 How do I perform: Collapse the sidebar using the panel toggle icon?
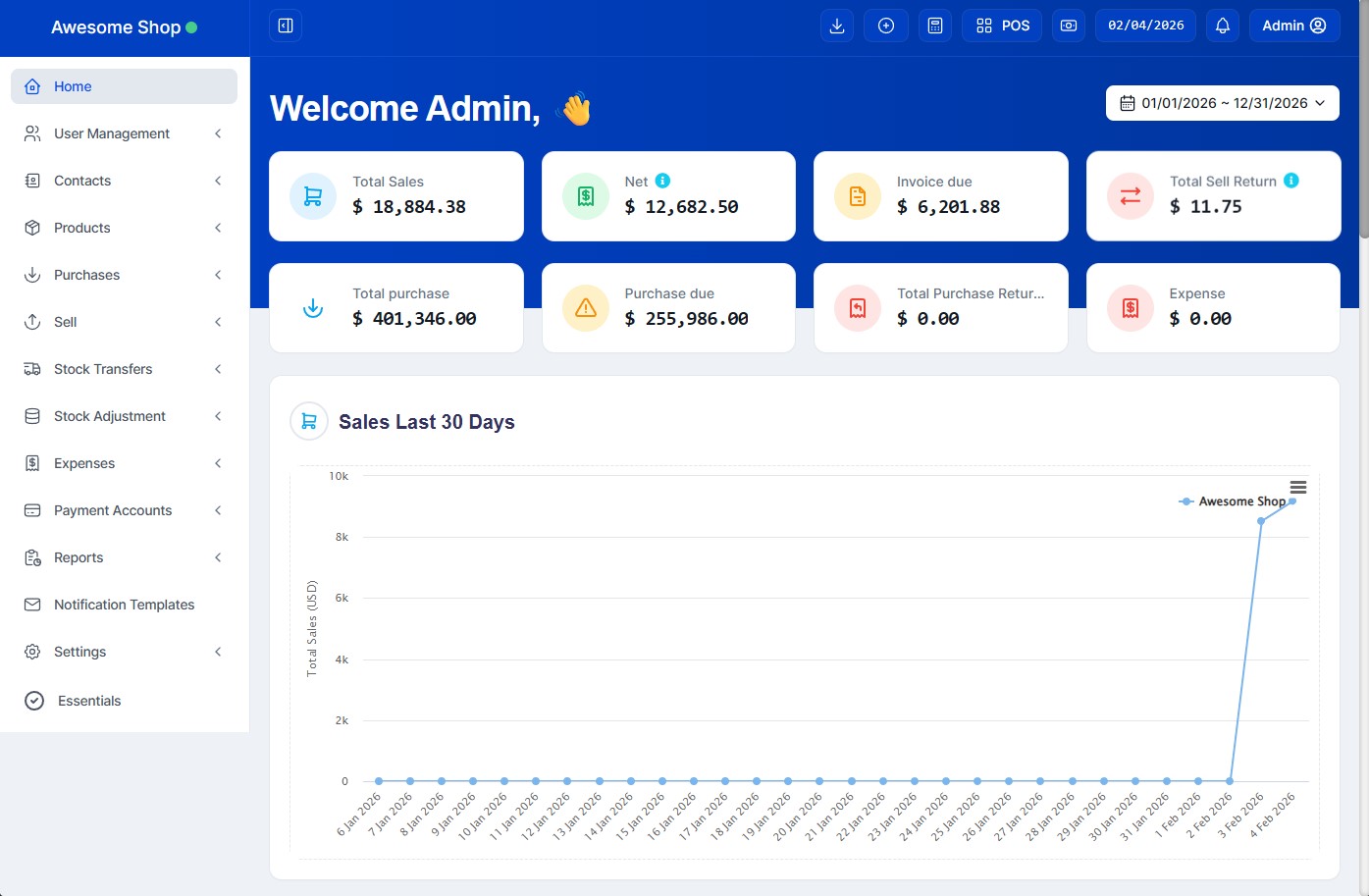click(x=286, y=26)
